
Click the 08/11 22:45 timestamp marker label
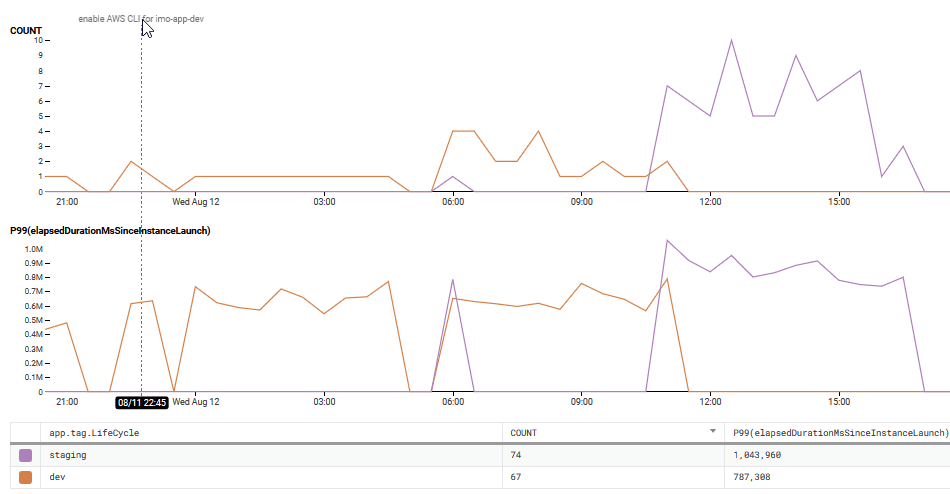tap(141, 402)
